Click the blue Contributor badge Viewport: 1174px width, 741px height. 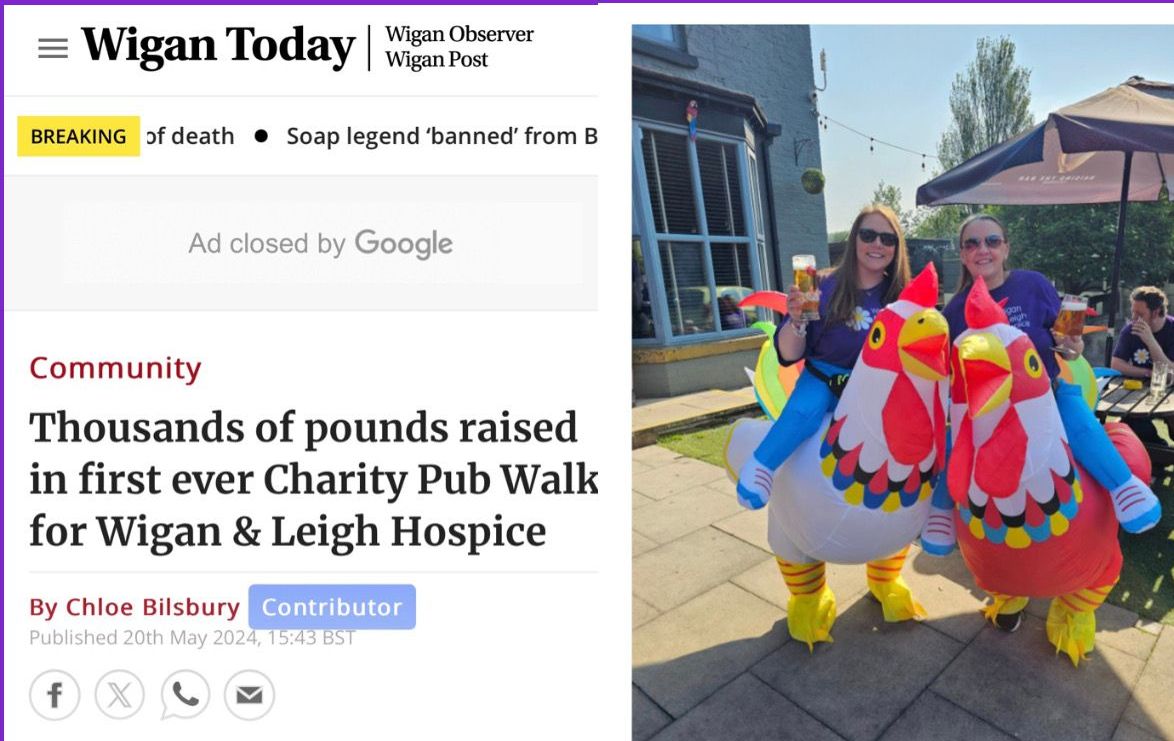pos(332,607)
